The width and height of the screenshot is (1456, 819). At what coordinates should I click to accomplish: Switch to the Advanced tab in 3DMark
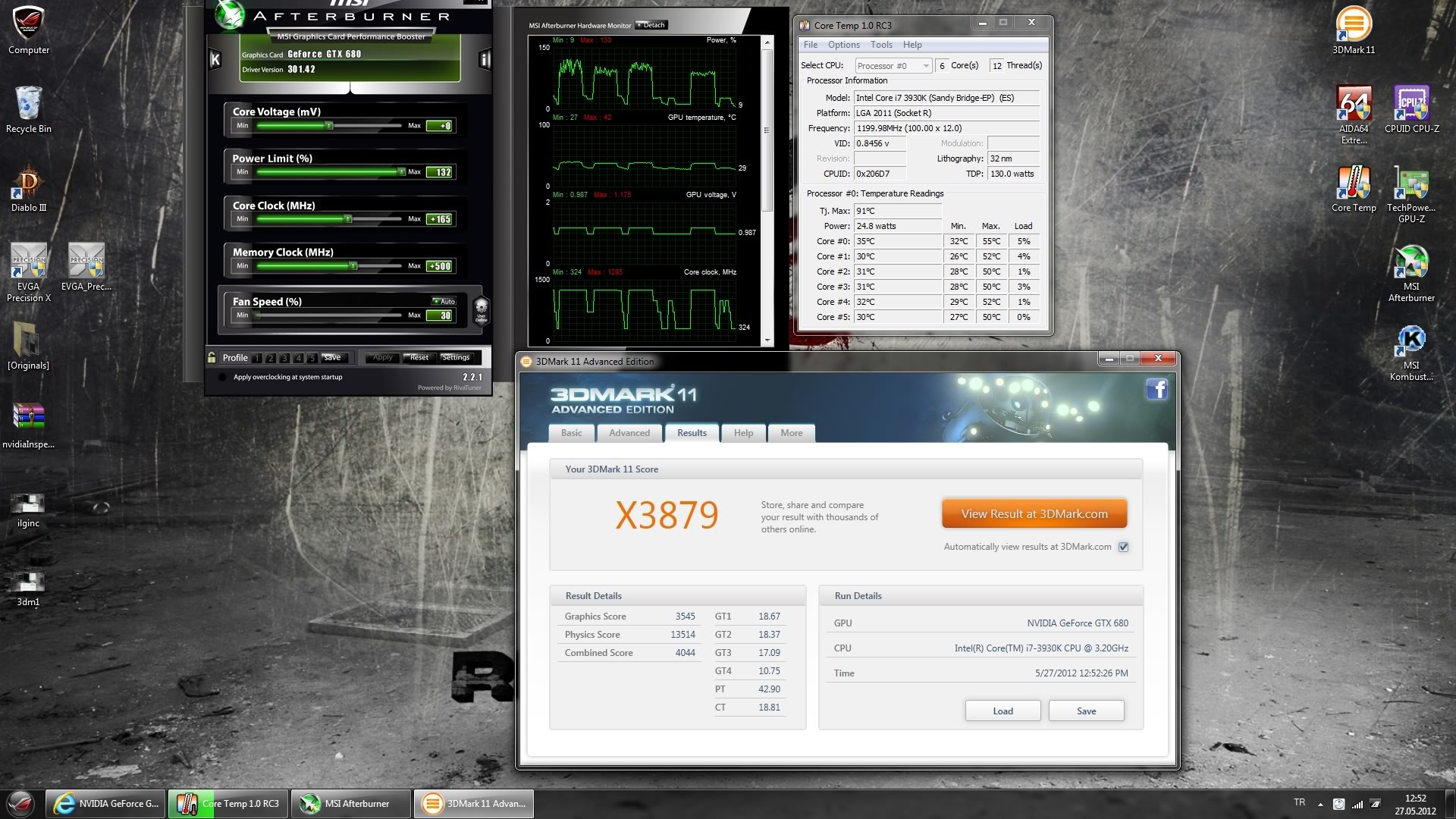point(629,433)
